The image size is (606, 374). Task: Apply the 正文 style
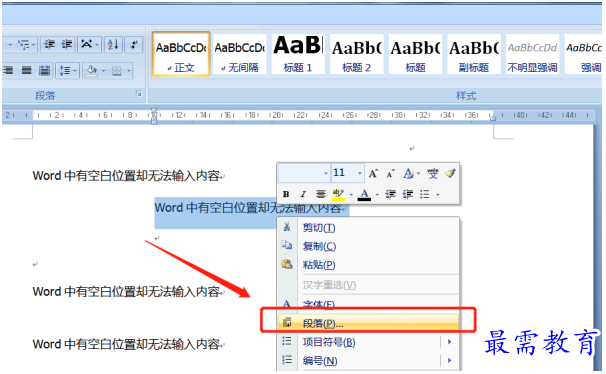(181, 54)
